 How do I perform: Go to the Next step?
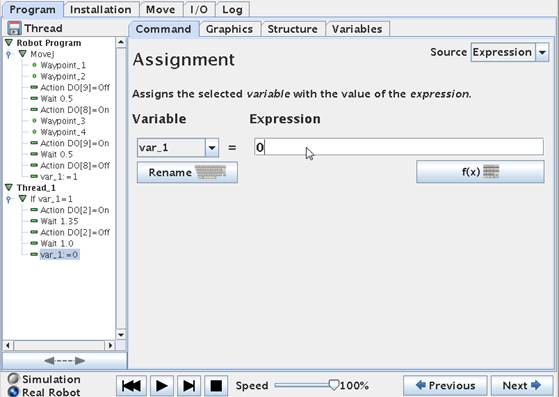point(522,386)
